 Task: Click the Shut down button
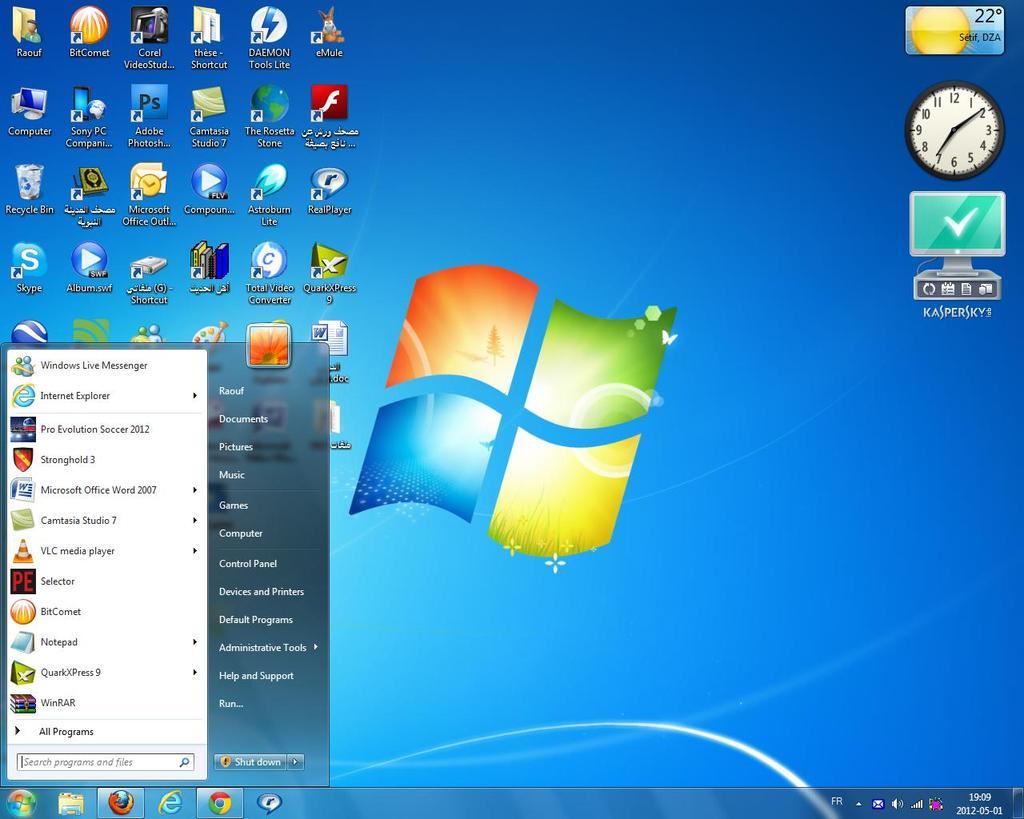(251, 762)
